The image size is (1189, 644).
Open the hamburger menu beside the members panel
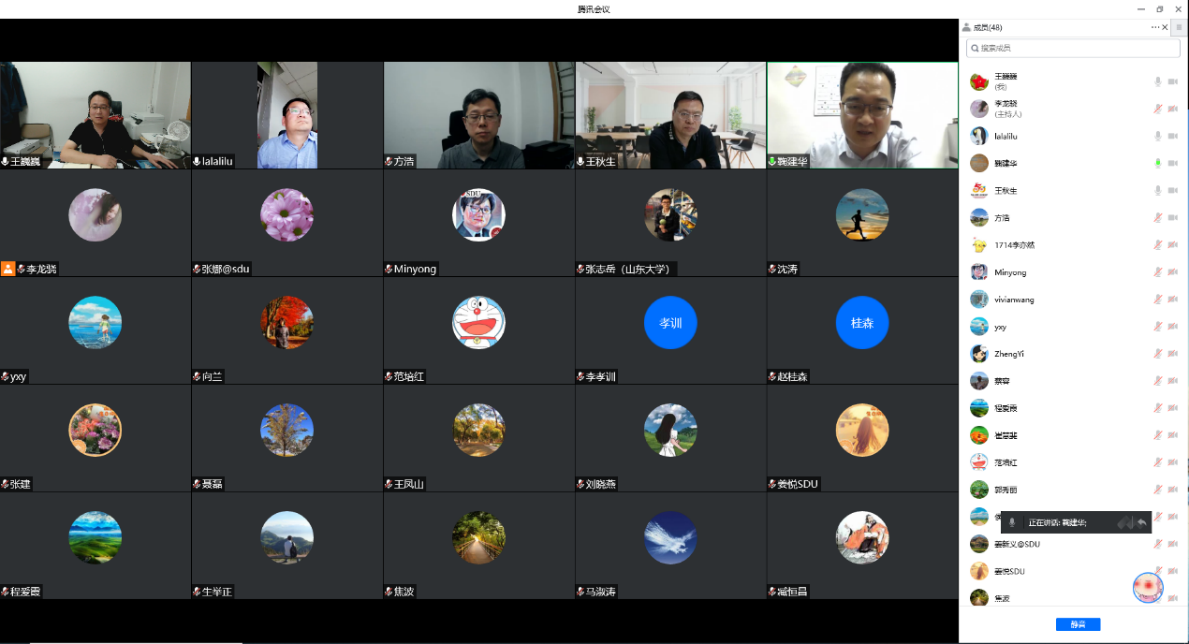(1179, 27)
